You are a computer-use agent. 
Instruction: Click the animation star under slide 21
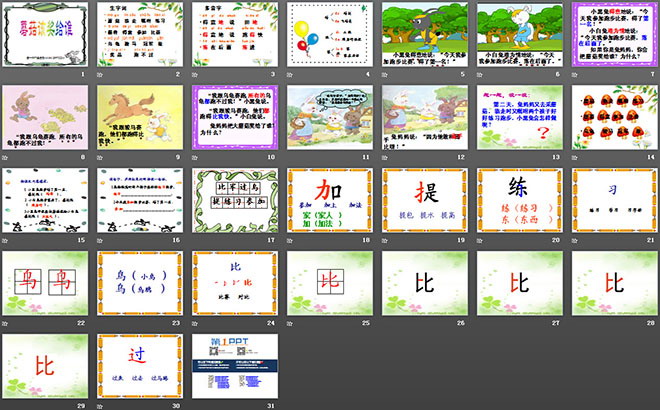pos(575,240)
